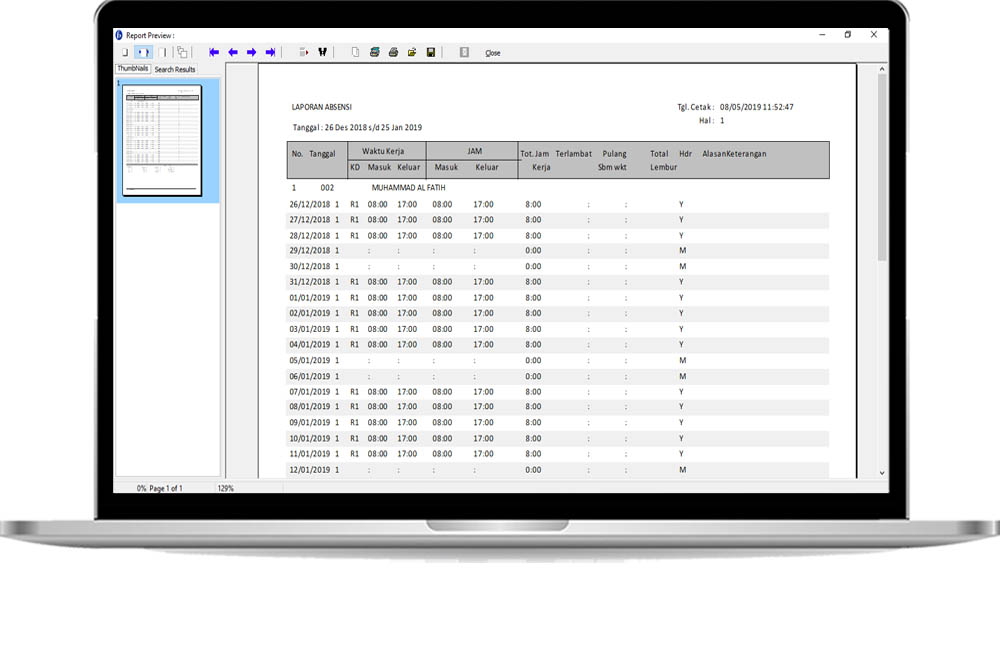Click the next page arrow
Screen dimensions: 1000x651
pyautogui.click(x=252, y=52)
